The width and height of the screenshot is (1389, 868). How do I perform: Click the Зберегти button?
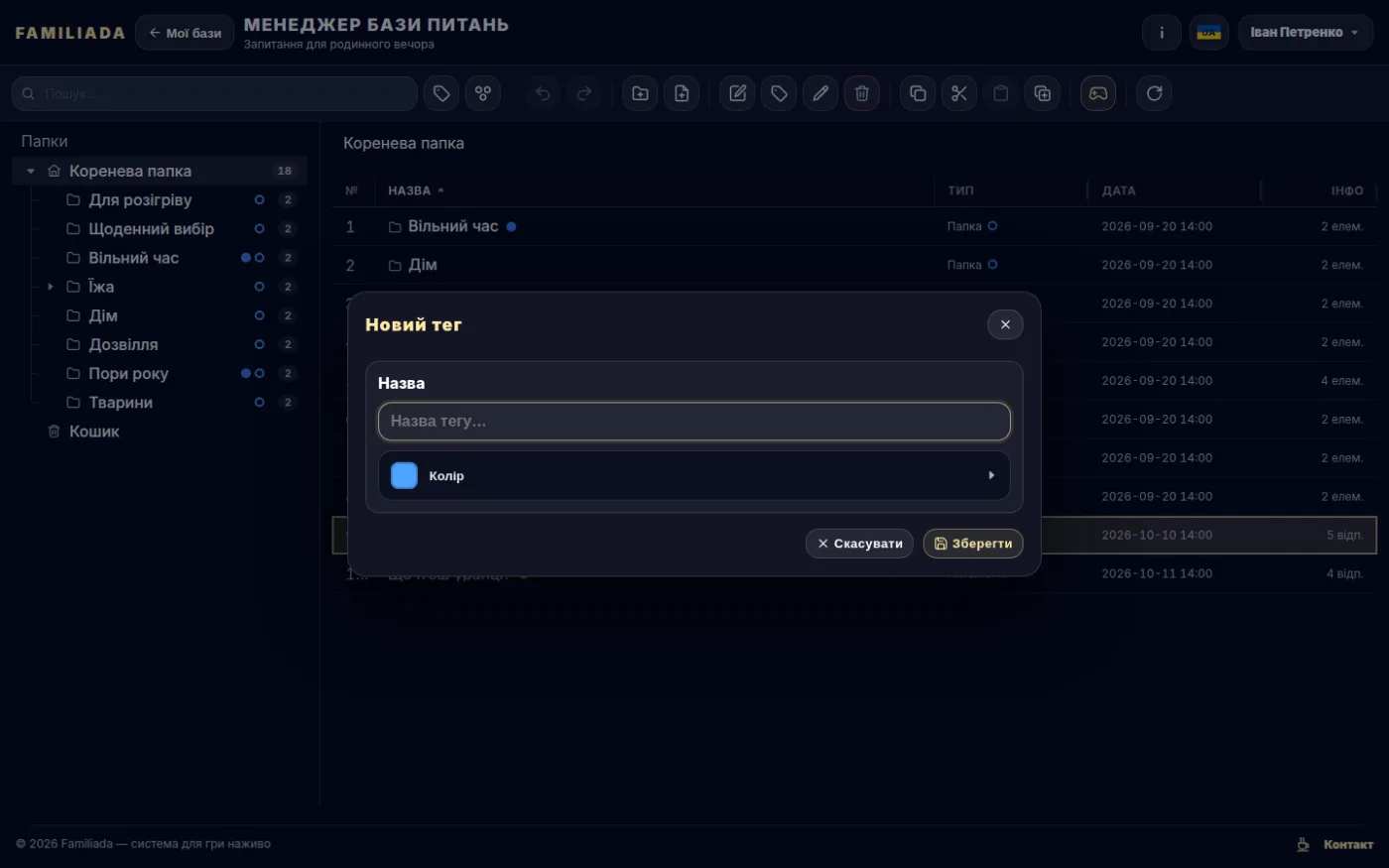[972, 544]
